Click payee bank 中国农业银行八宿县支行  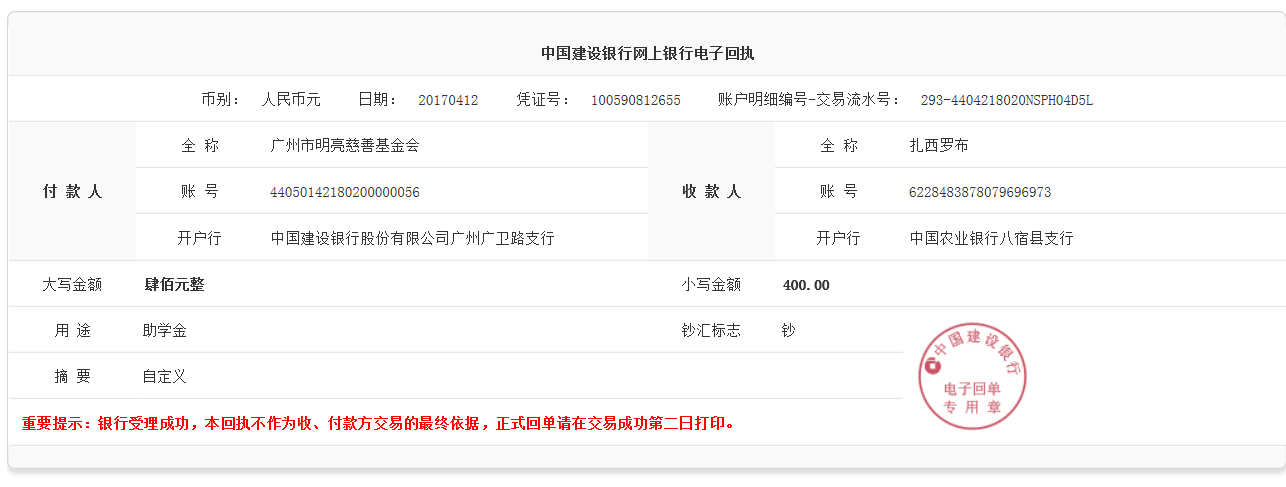point(991,238)
